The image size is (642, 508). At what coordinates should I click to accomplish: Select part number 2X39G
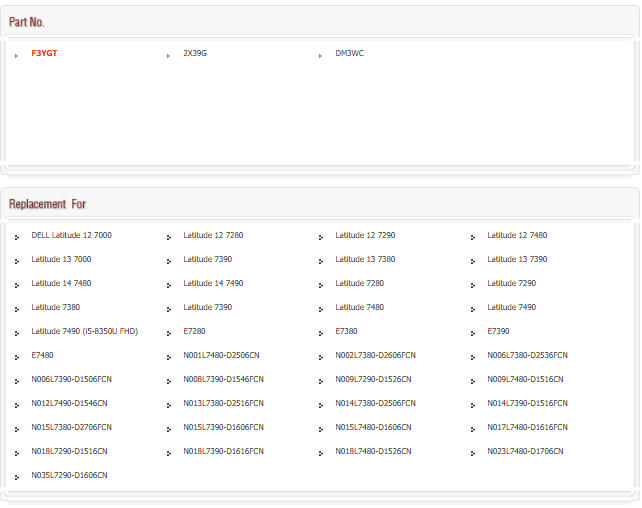[x=195, y=53]
